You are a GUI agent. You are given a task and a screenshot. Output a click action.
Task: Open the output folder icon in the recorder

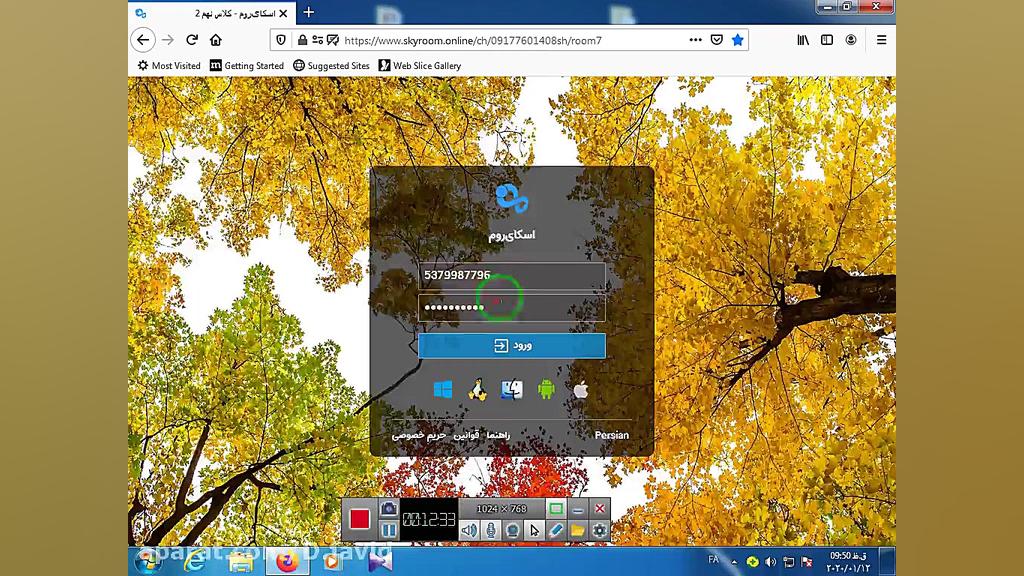pyautogui.click(x=578, y=531)
